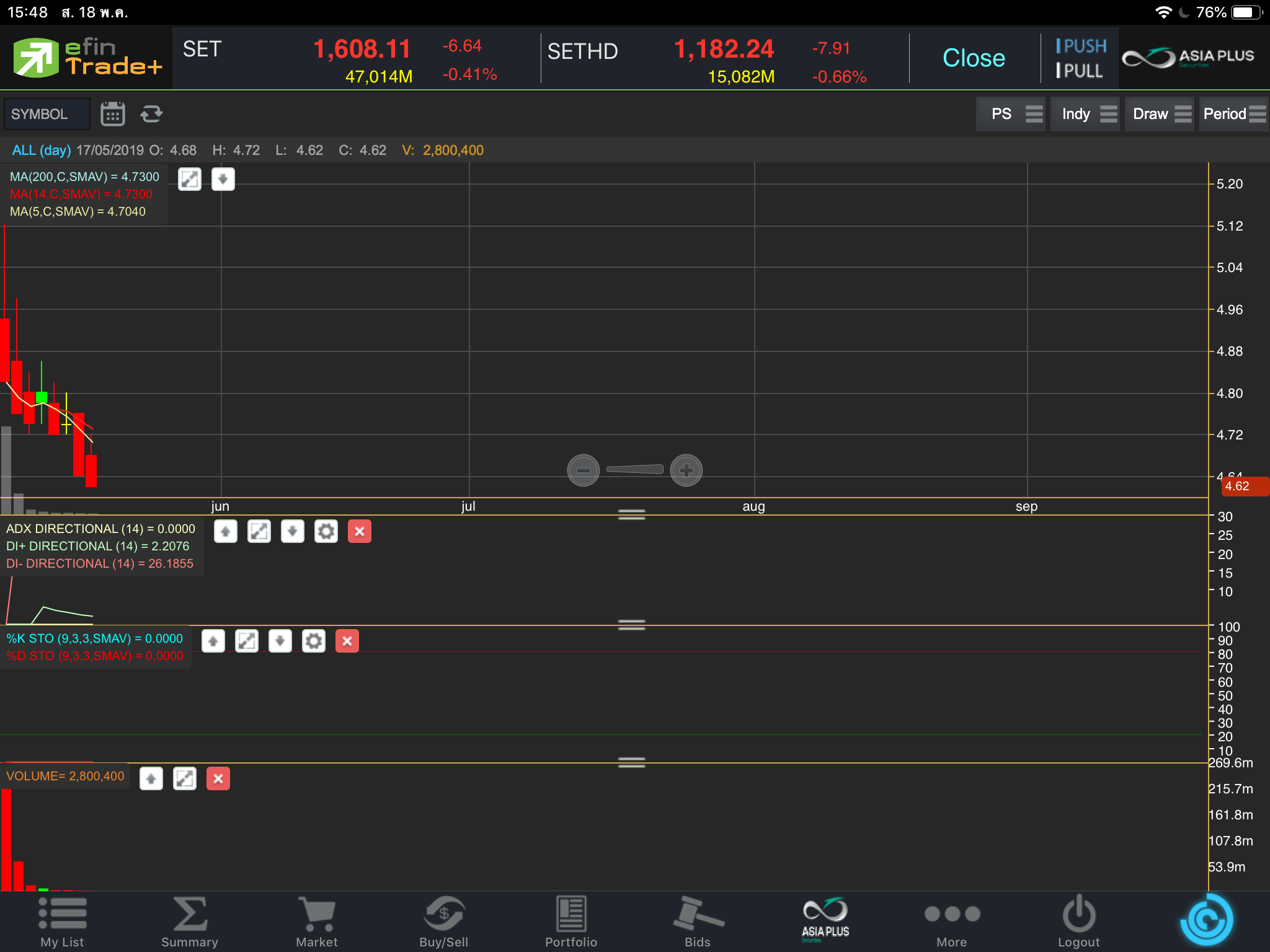Open ADX indicator settings gear
Viewport: 1270px width, 952px height.
click(x=326, y=531)
